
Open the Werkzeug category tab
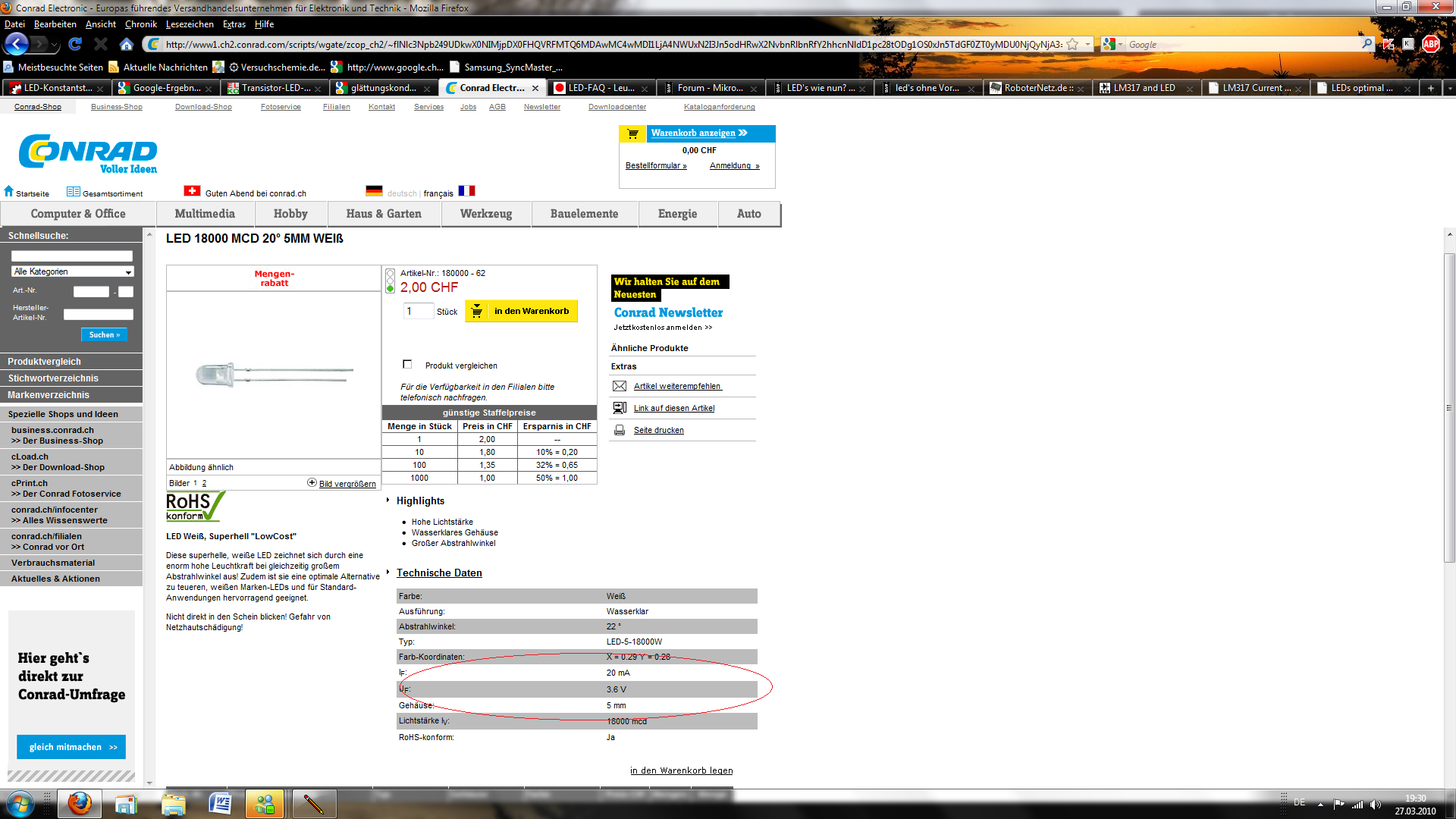(x=486, y=214)
